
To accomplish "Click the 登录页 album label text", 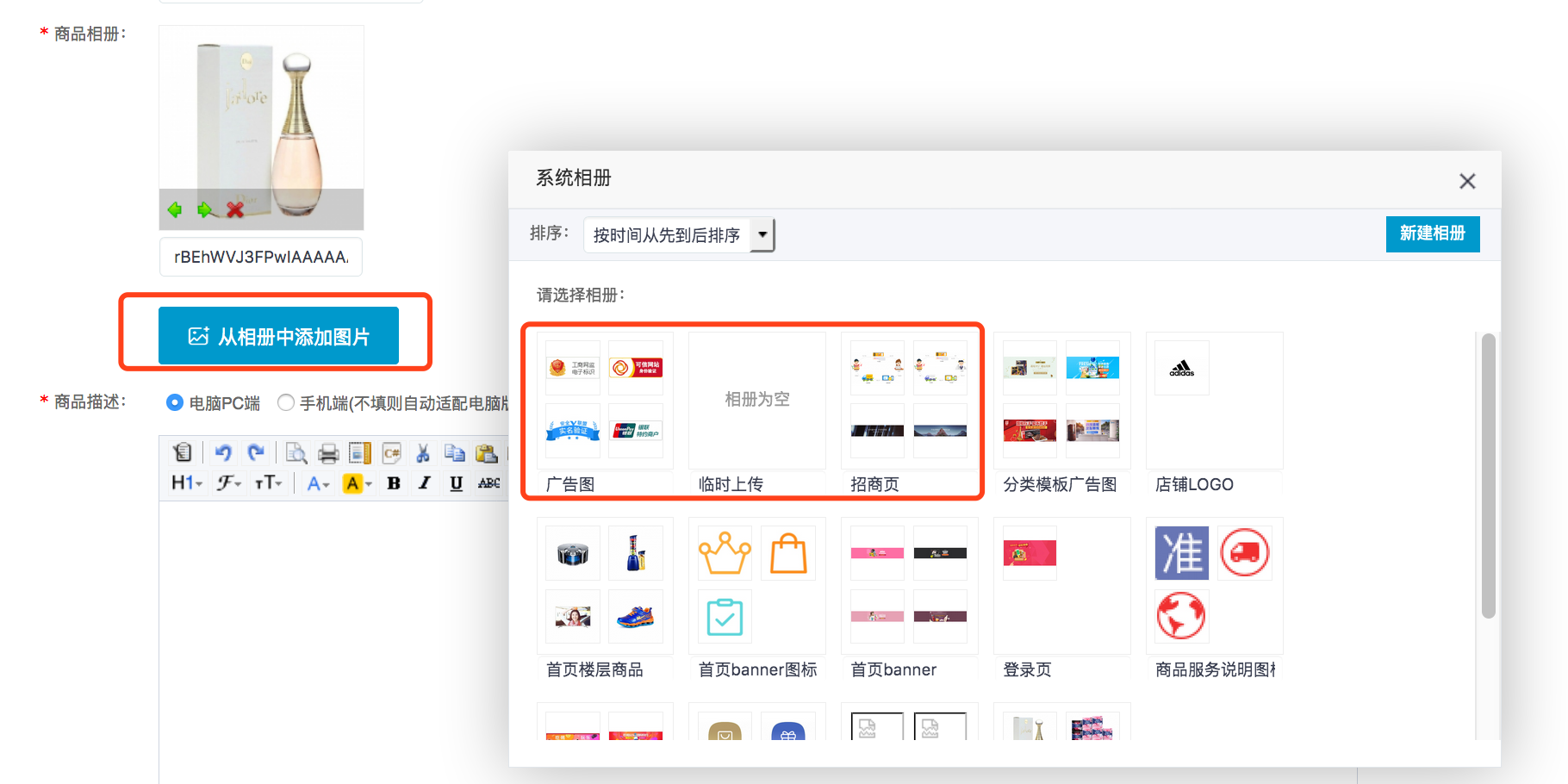I will [x=1027, y=669].
